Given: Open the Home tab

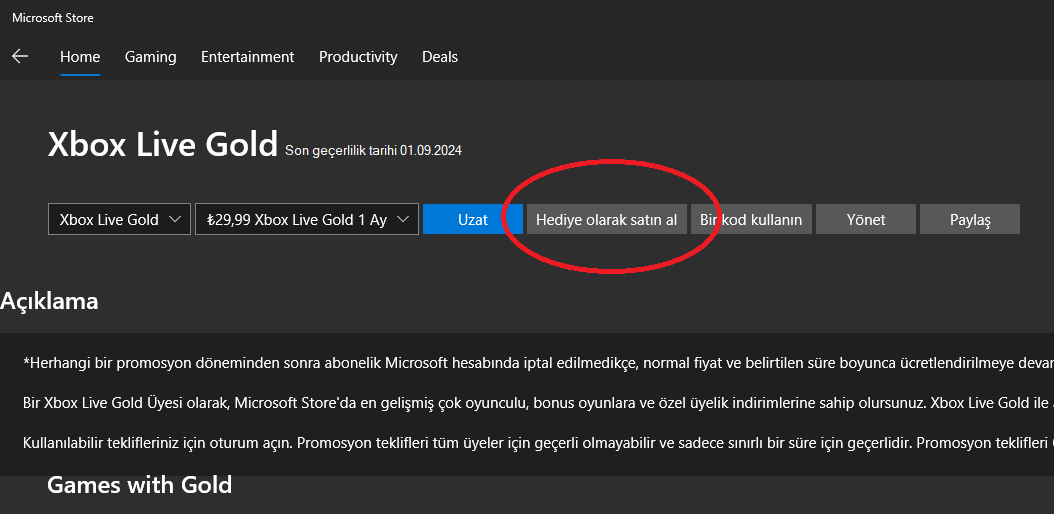Looking at the screenshot, I should pyautogui.click(x=80, y=57).
